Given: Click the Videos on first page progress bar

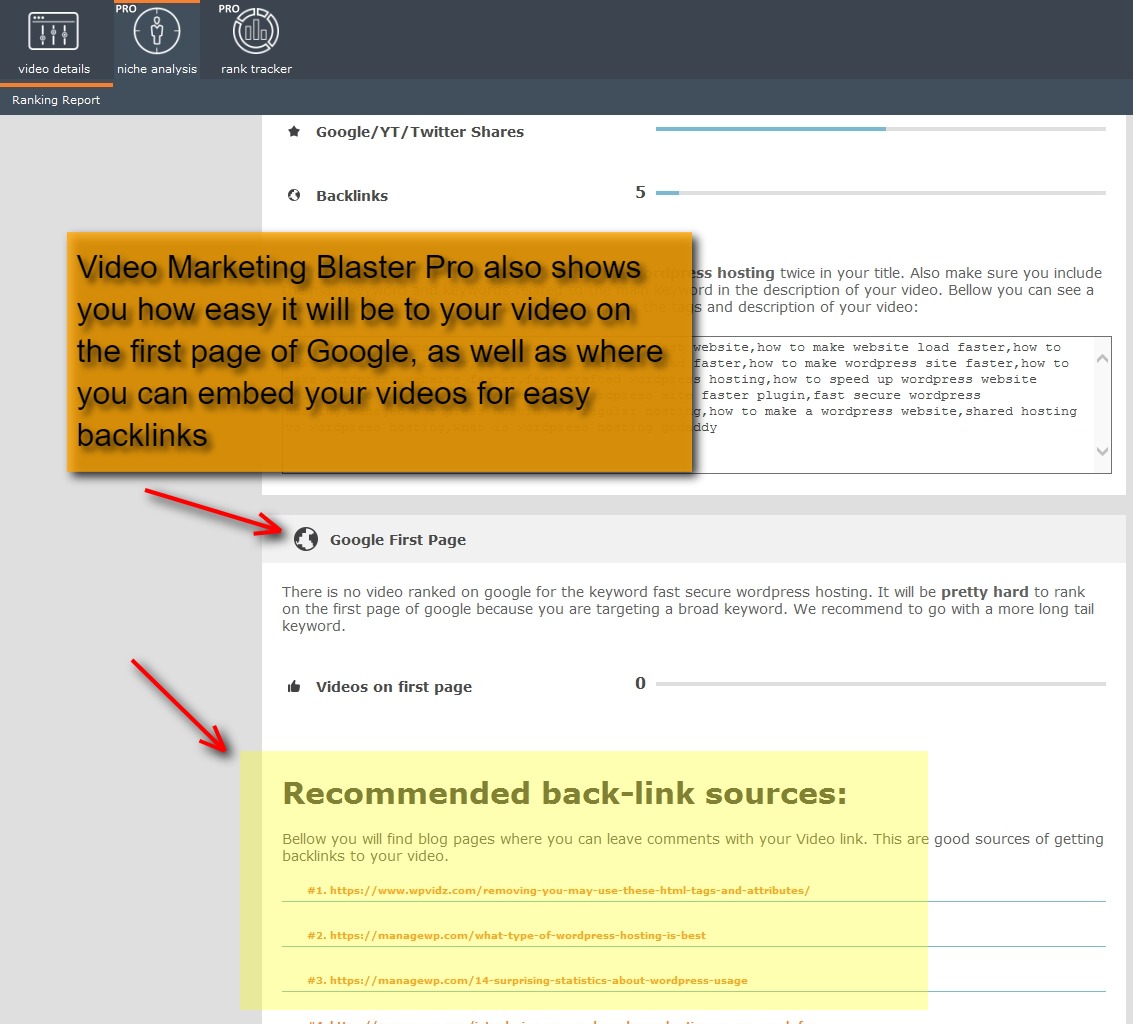Looking at the screenshot, I should point(880,684).
